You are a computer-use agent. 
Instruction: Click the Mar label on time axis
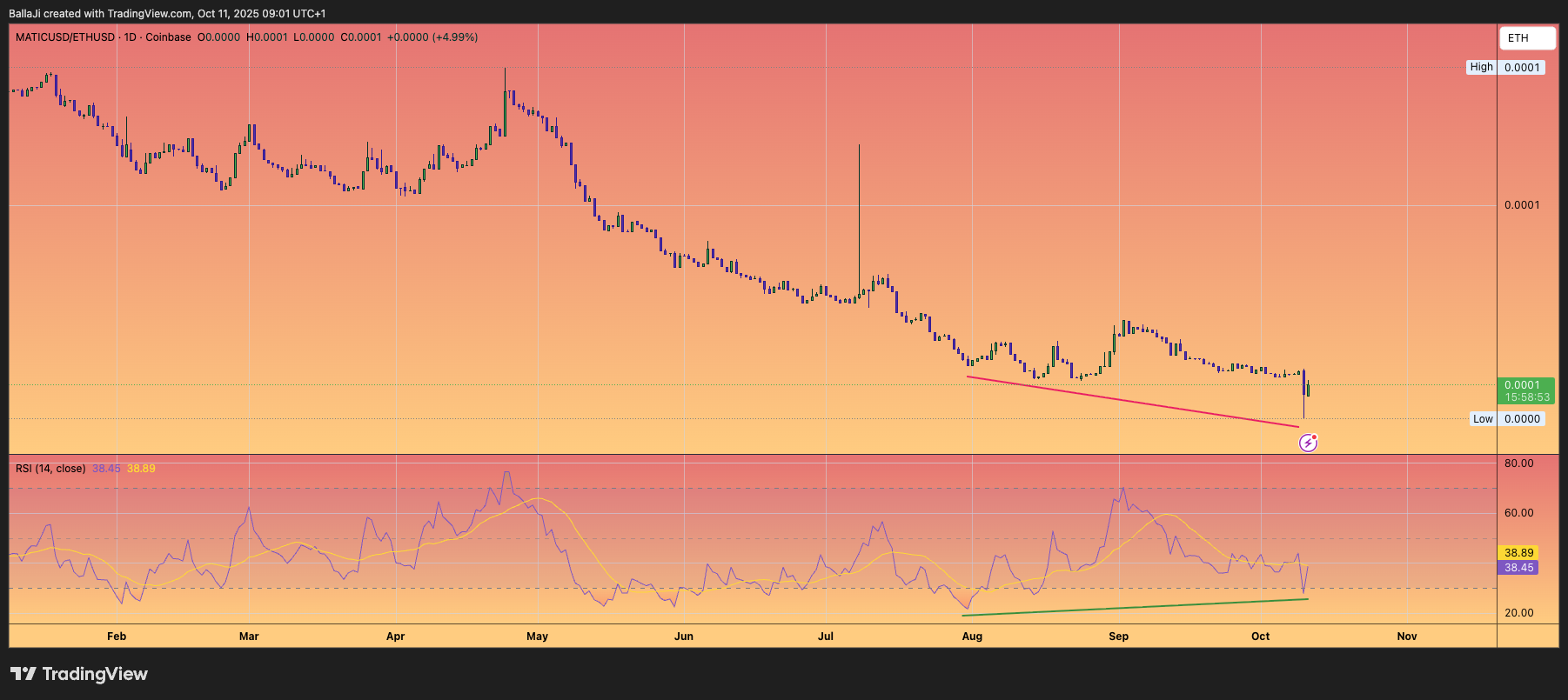coord(249,637)
